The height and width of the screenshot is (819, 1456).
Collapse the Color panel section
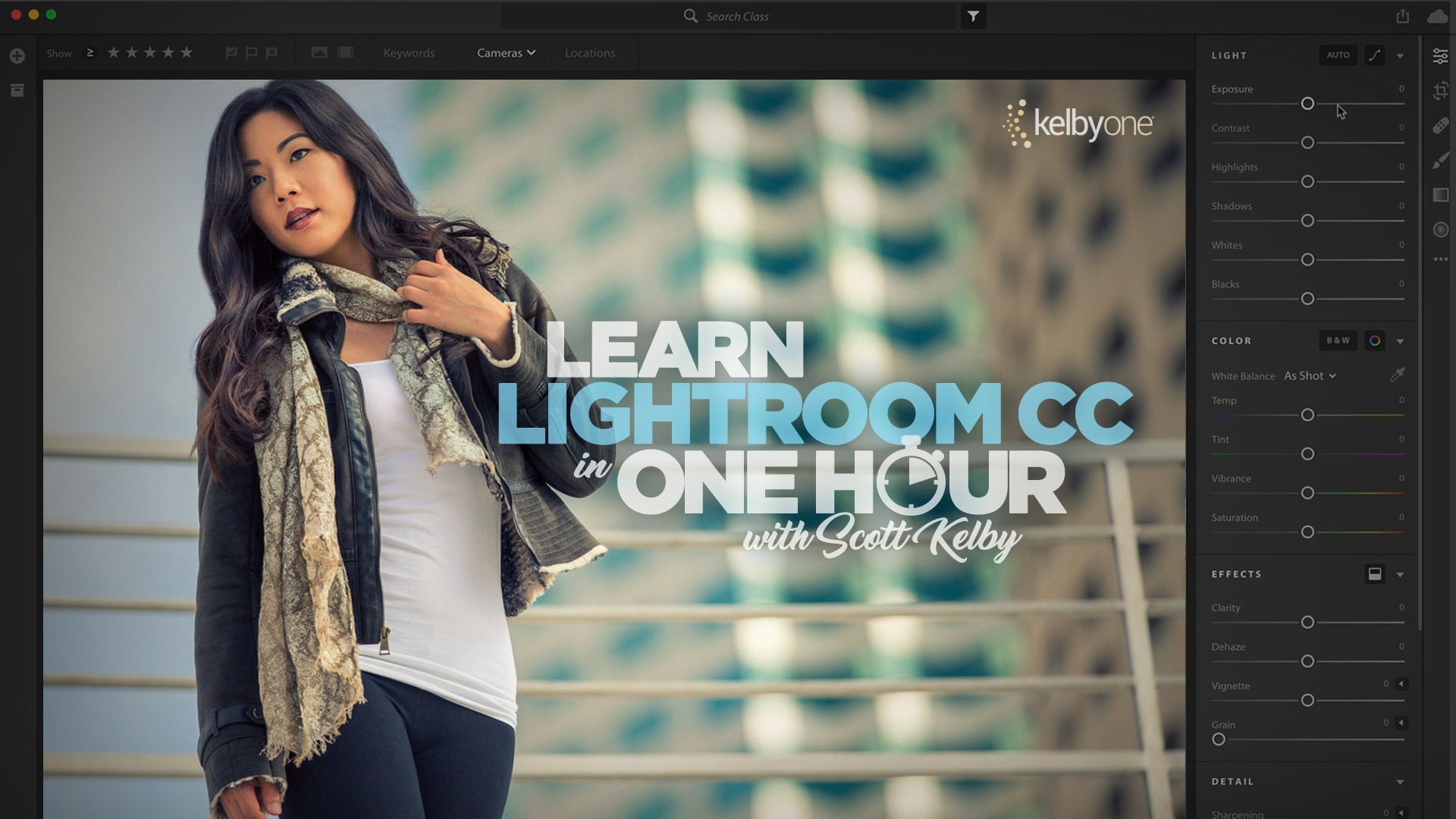pos(1400,341)
